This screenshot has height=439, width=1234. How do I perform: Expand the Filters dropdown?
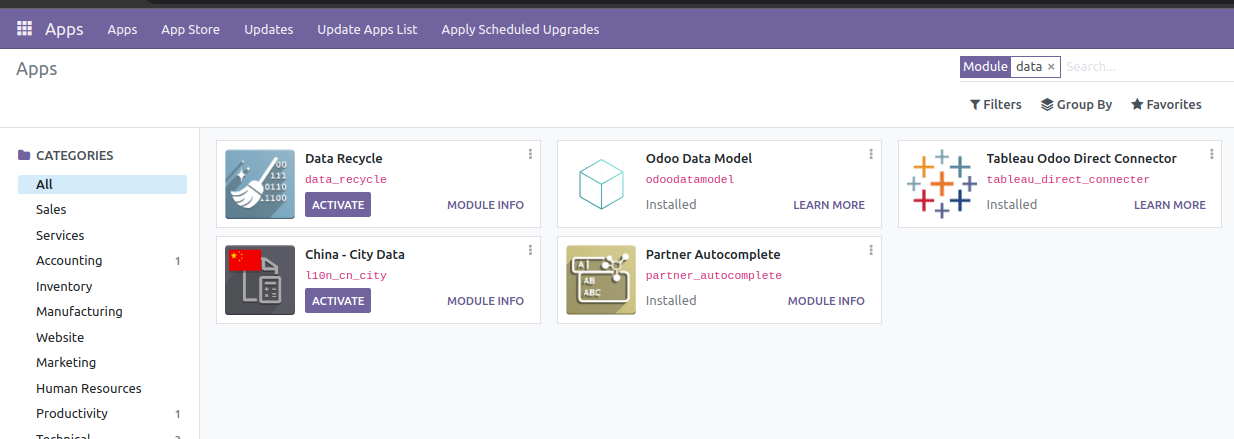pyautogui.click(x=996, y=104)
